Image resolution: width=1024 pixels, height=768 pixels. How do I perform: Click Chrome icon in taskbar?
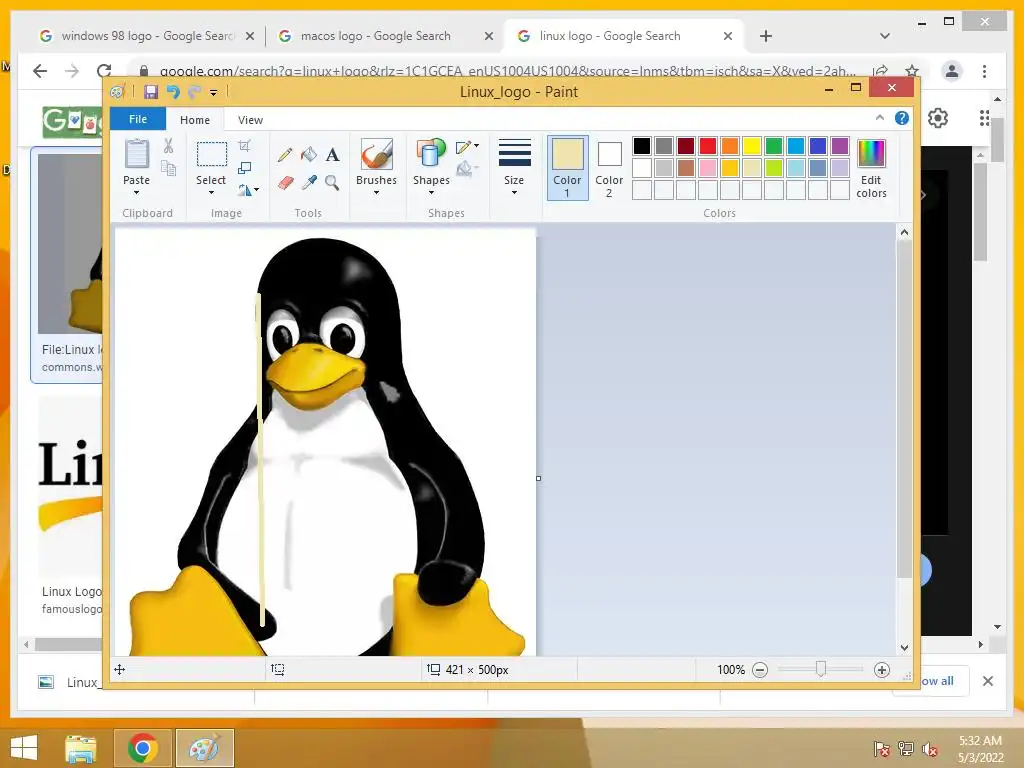click(142, 748)
